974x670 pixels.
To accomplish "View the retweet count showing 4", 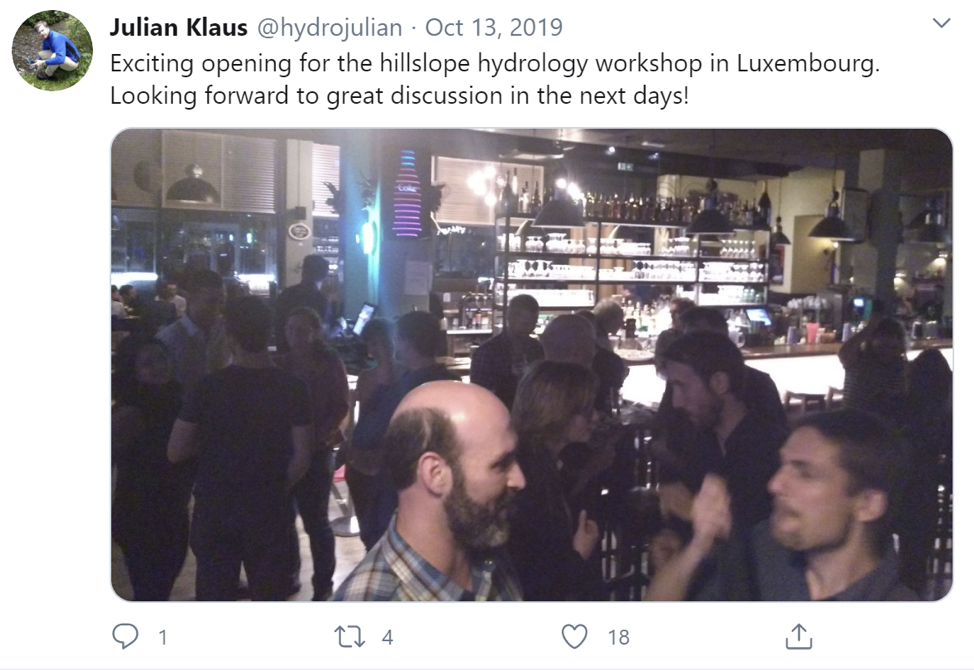I will tap(387, 638).
